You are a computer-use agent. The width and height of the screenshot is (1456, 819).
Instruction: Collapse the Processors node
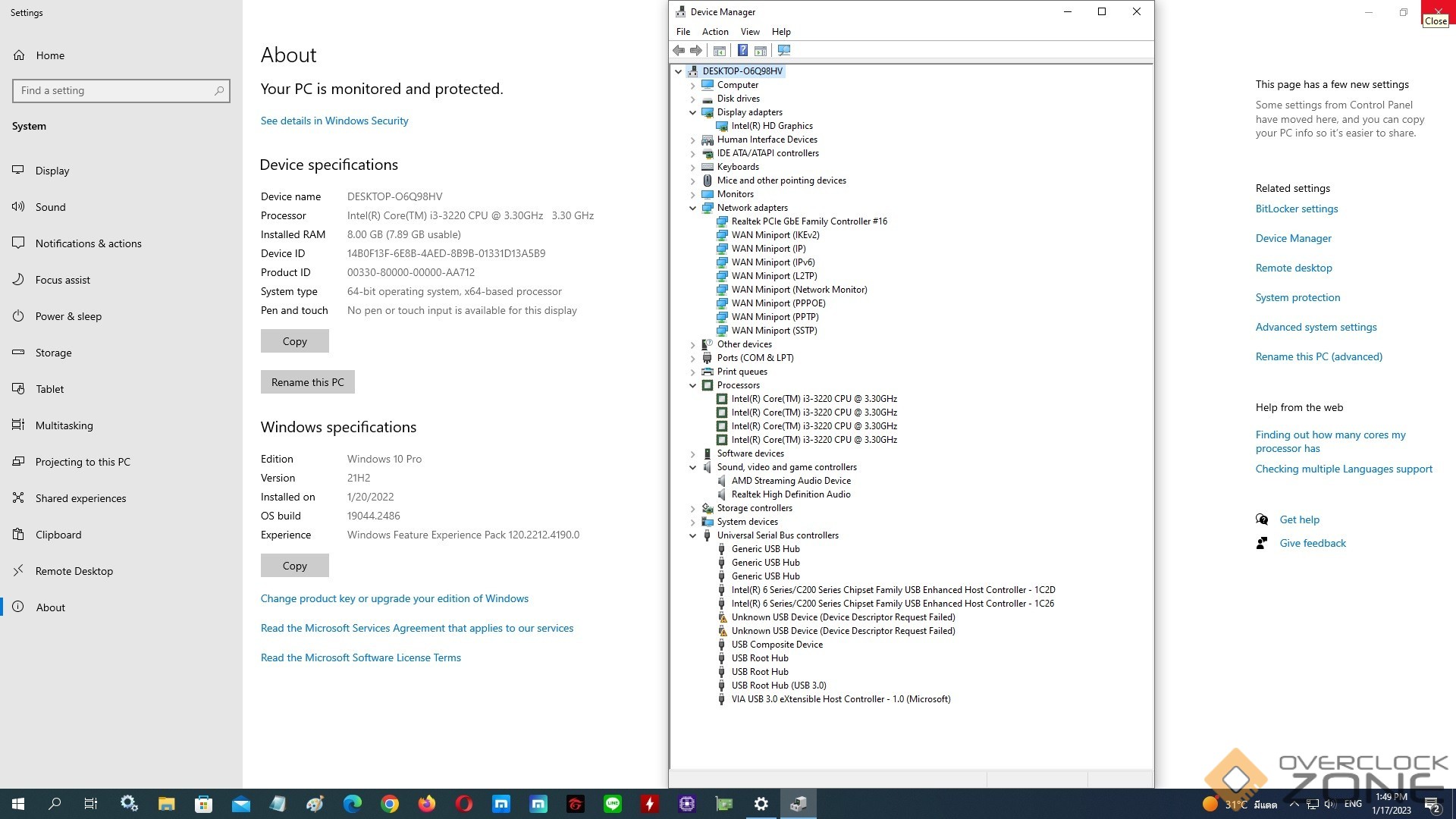692,385
